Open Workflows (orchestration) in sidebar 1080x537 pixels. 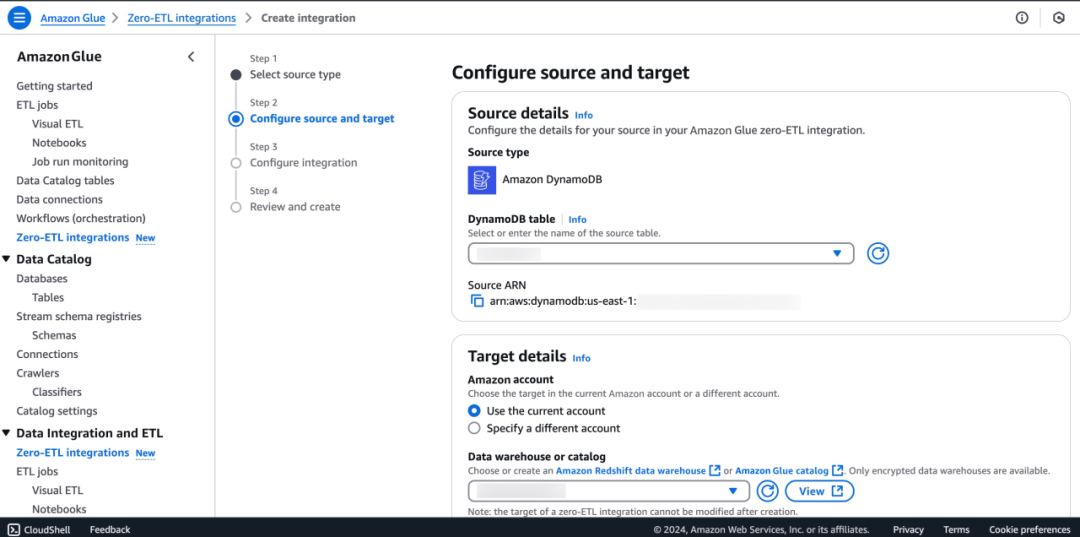[81, 218]
